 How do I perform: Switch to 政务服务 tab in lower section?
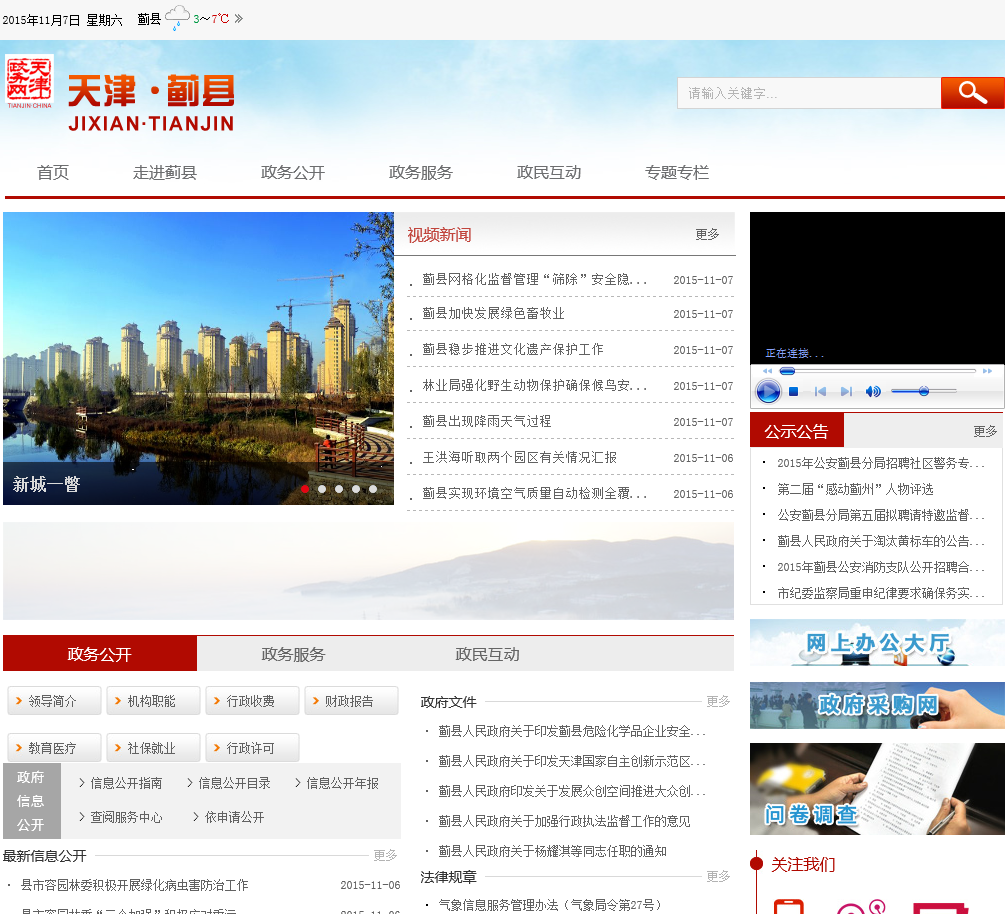294,654
